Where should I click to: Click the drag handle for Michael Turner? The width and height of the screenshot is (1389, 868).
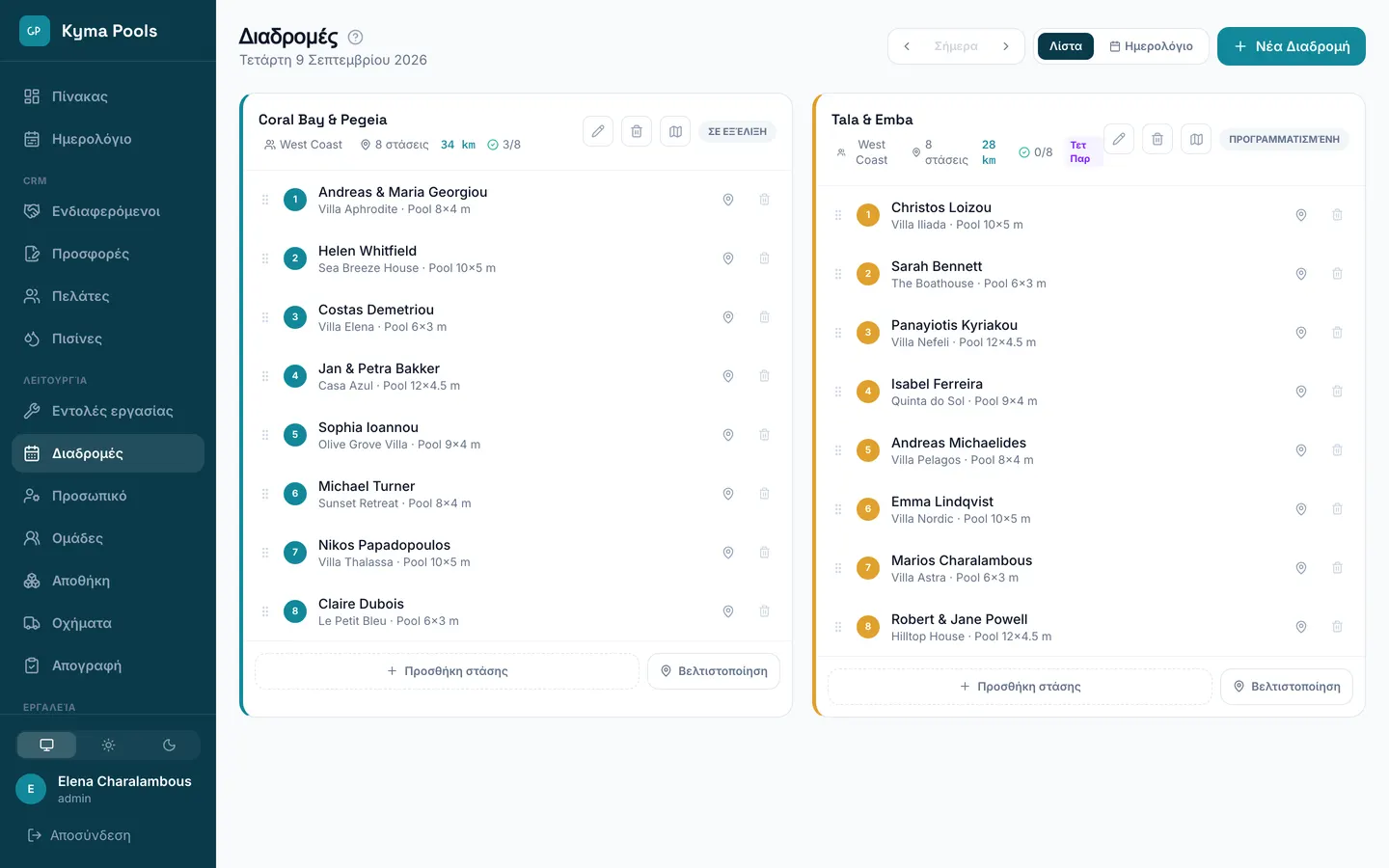click(265, 494)
